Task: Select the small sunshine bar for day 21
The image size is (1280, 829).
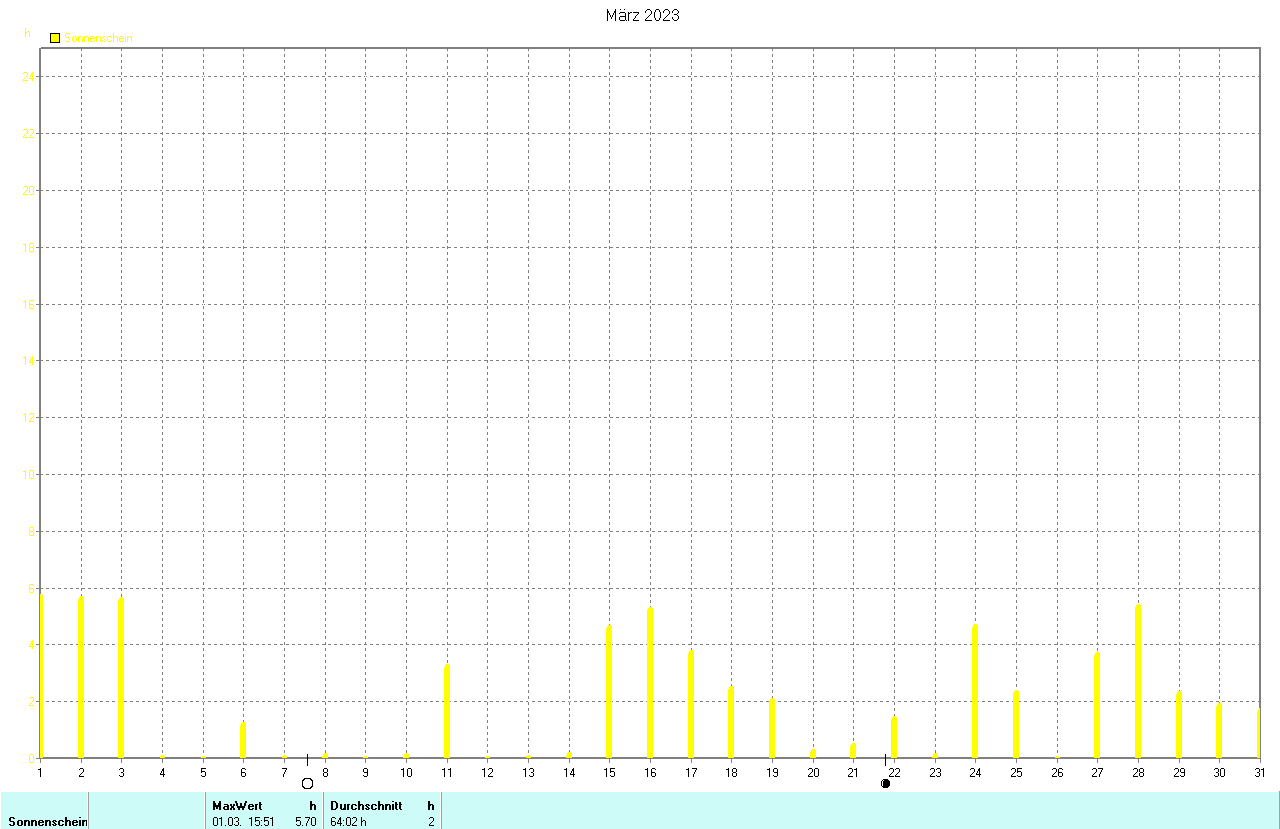Action: tap(853, 751)
